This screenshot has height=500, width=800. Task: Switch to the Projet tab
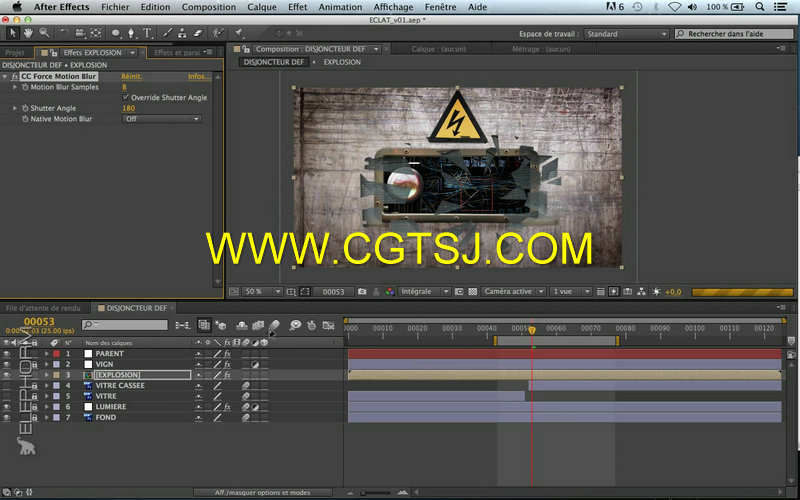pos(15,53)
